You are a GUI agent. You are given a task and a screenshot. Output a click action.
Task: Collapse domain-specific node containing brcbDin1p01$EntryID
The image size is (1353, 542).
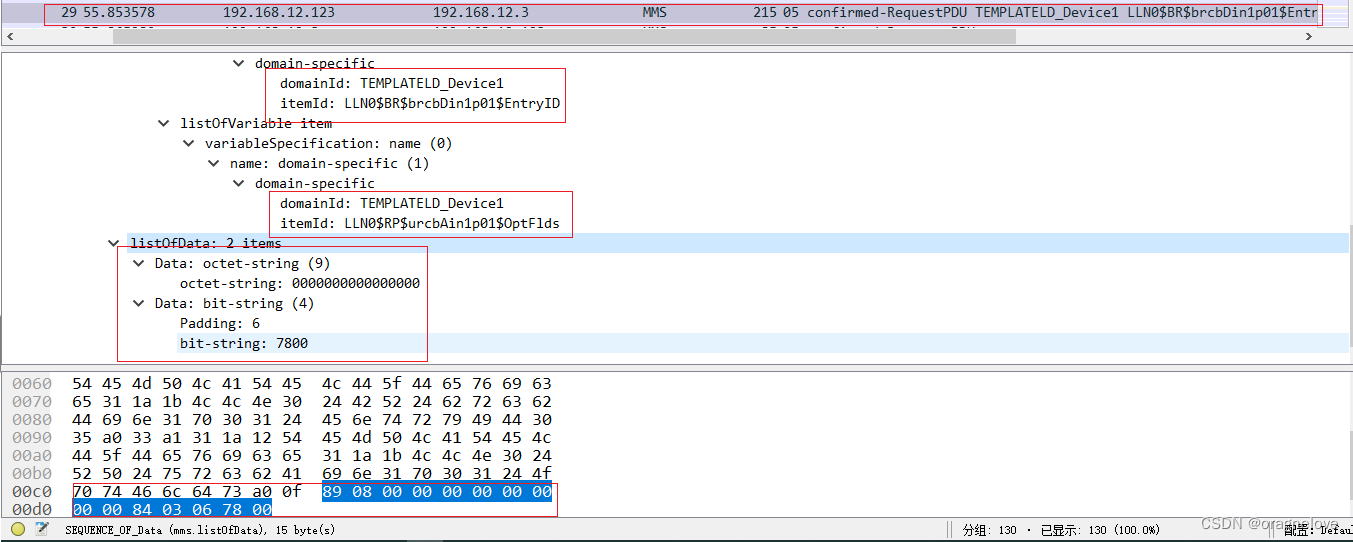click(x=238, y=63)
